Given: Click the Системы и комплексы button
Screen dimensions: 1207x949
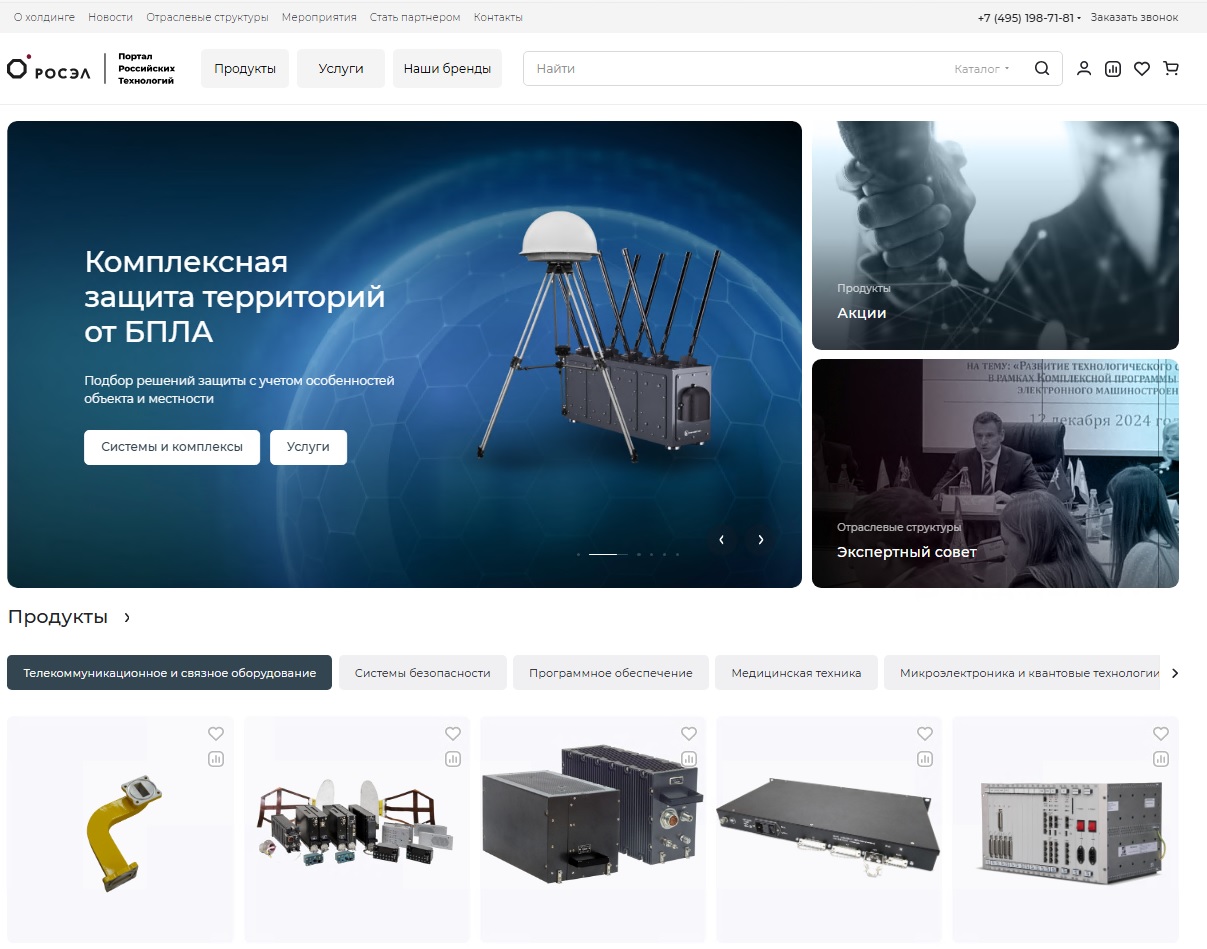Looking at the screenshot, I should tap(172, 447).
